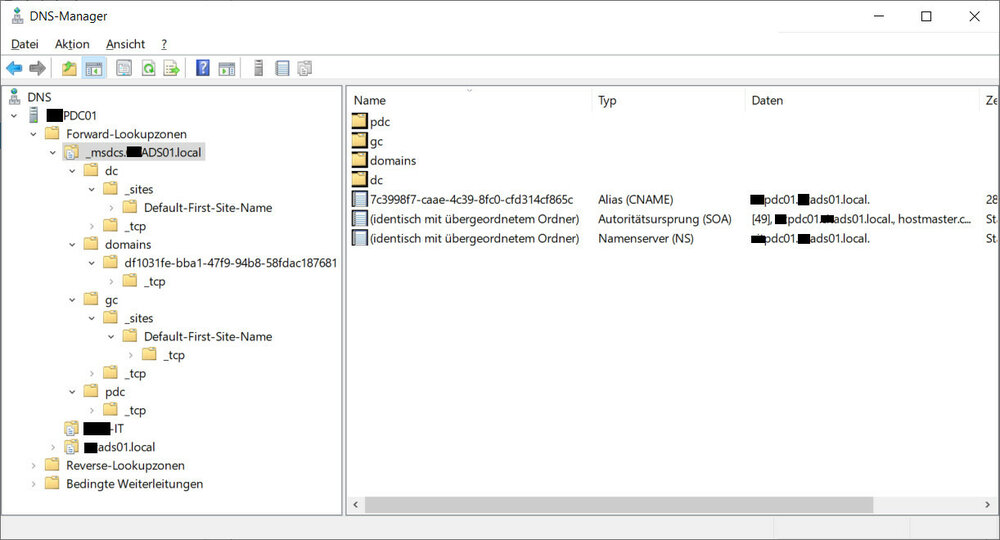
Task: Expand the Reverse-Lookupzonen tree node
Action: pyautogui.click(x=34, y=466)
